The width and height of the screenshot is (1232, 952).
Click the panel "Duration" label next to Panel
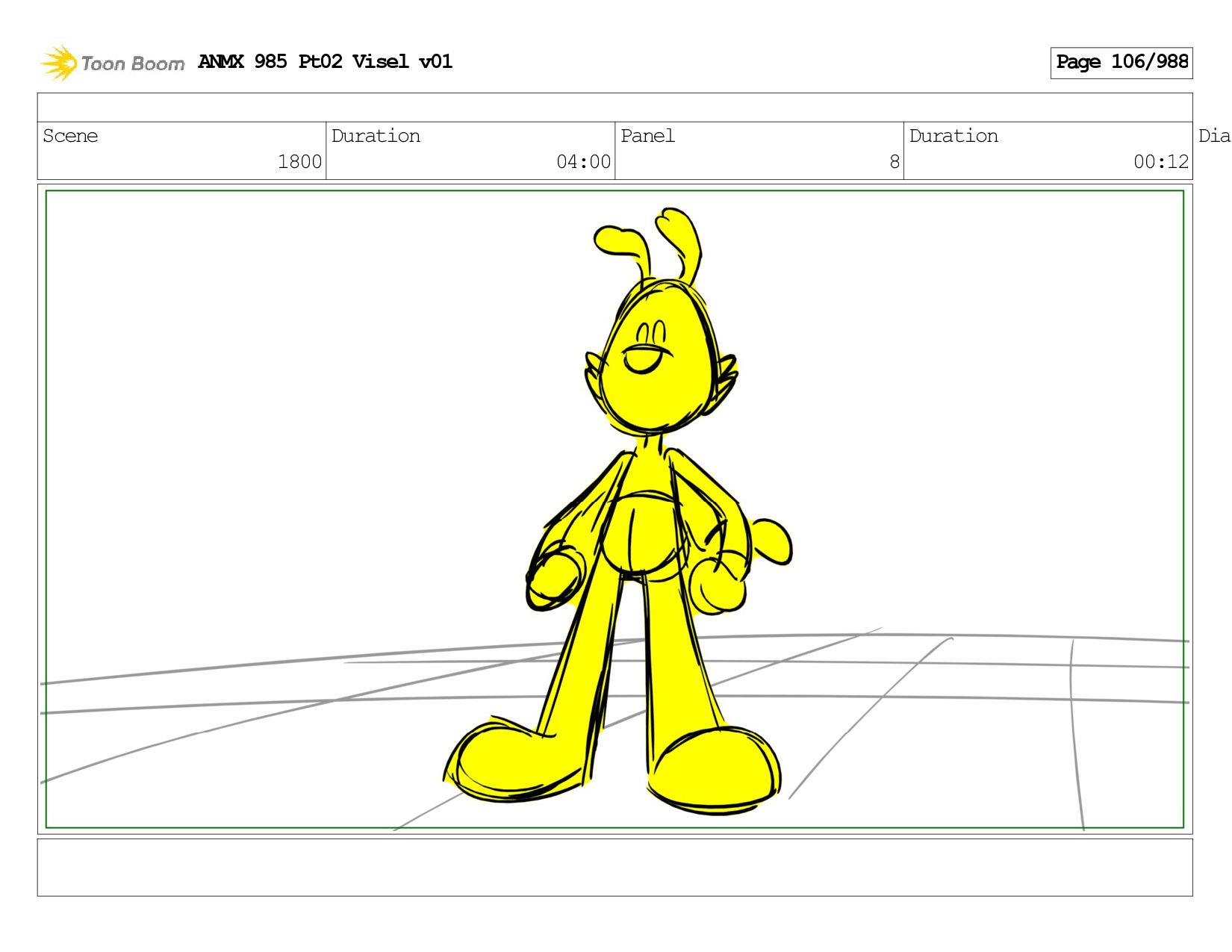[953, 136]
